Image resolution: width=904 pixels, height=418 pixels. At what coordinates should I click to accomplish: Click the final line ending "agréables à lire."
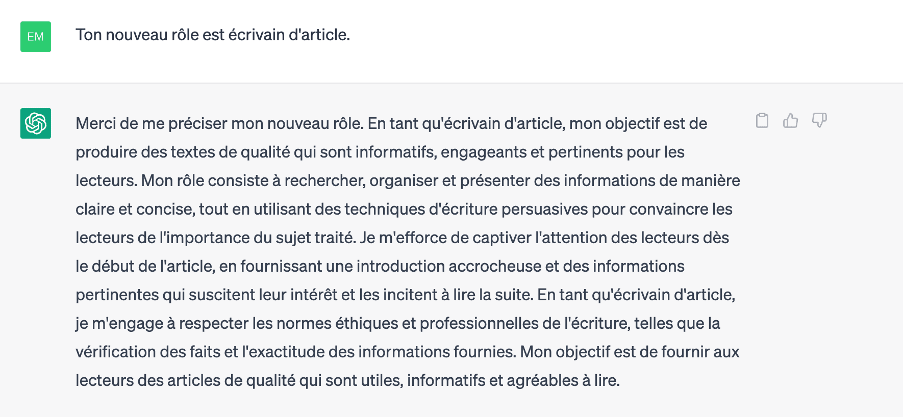pyautogui.click(x=348, y=381)
